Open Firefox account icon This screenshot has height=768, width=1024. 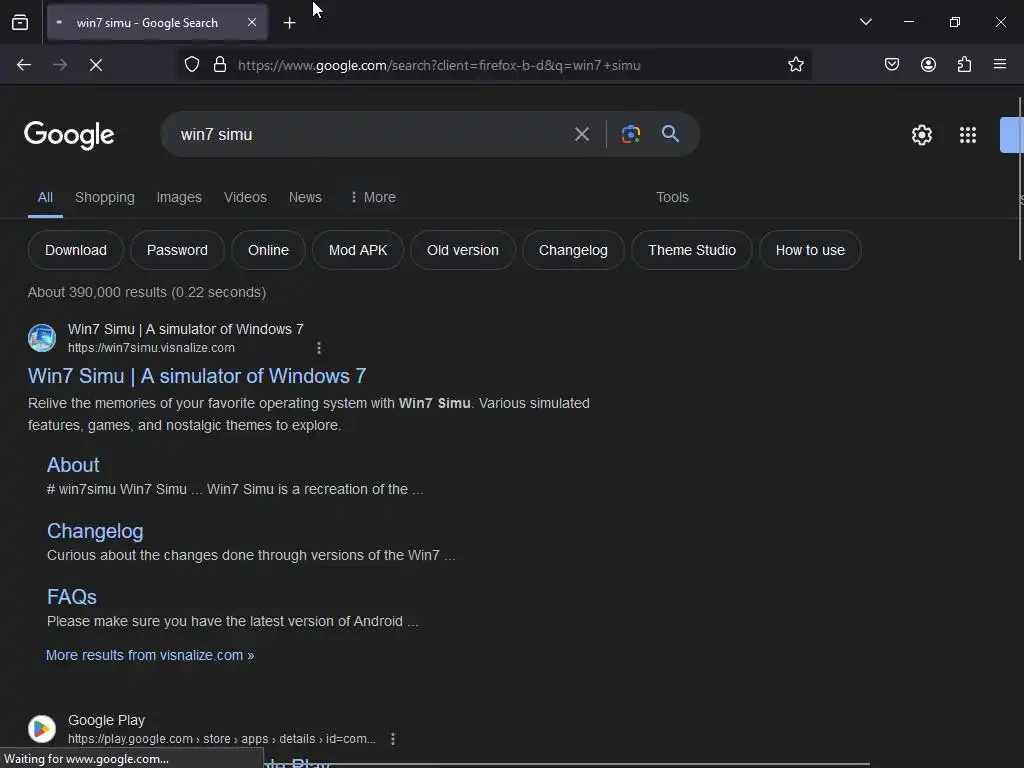tap(929, 64)
